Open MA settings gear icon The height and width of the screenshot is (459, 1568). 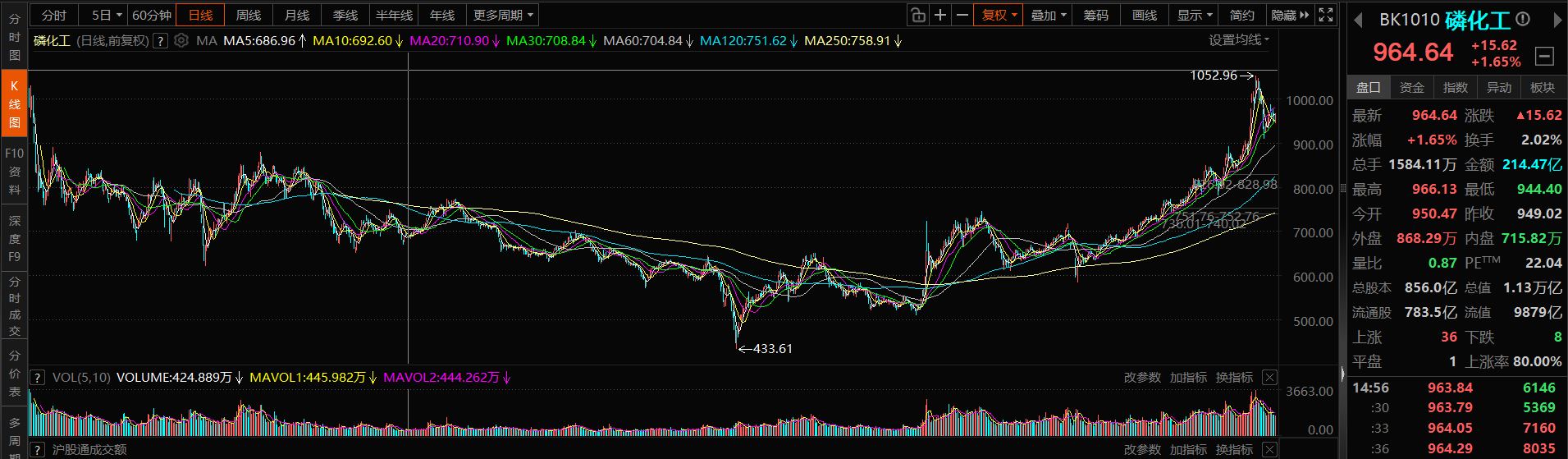pyautogui.click(x=181, y=40)
